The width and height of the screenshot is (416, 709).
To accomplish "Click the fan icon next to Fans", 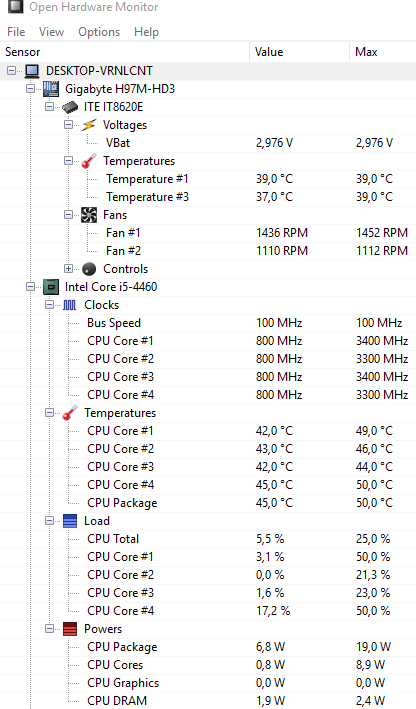I will tap(89, 215).
